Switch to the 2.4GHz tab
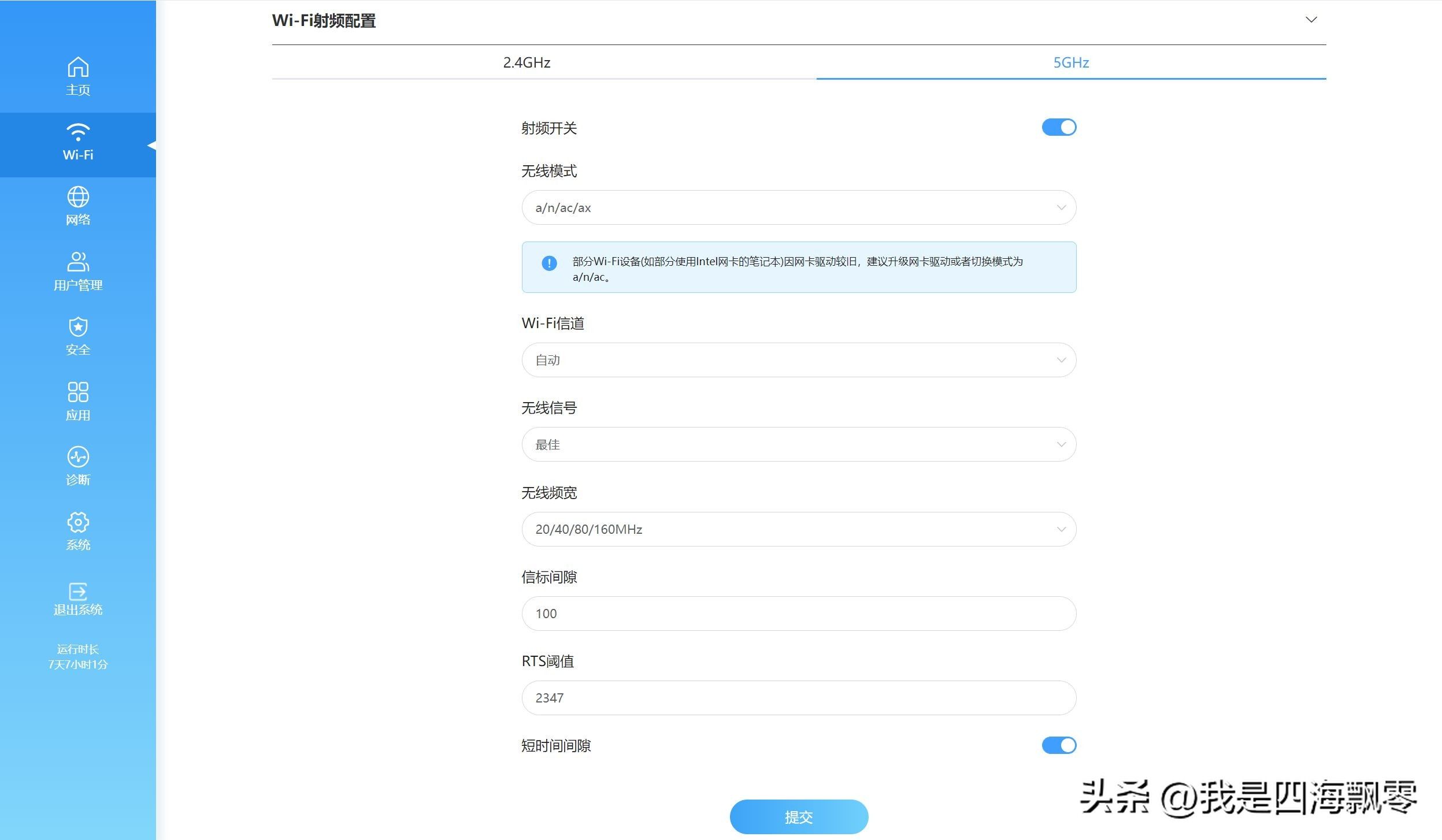 [527, 62]
